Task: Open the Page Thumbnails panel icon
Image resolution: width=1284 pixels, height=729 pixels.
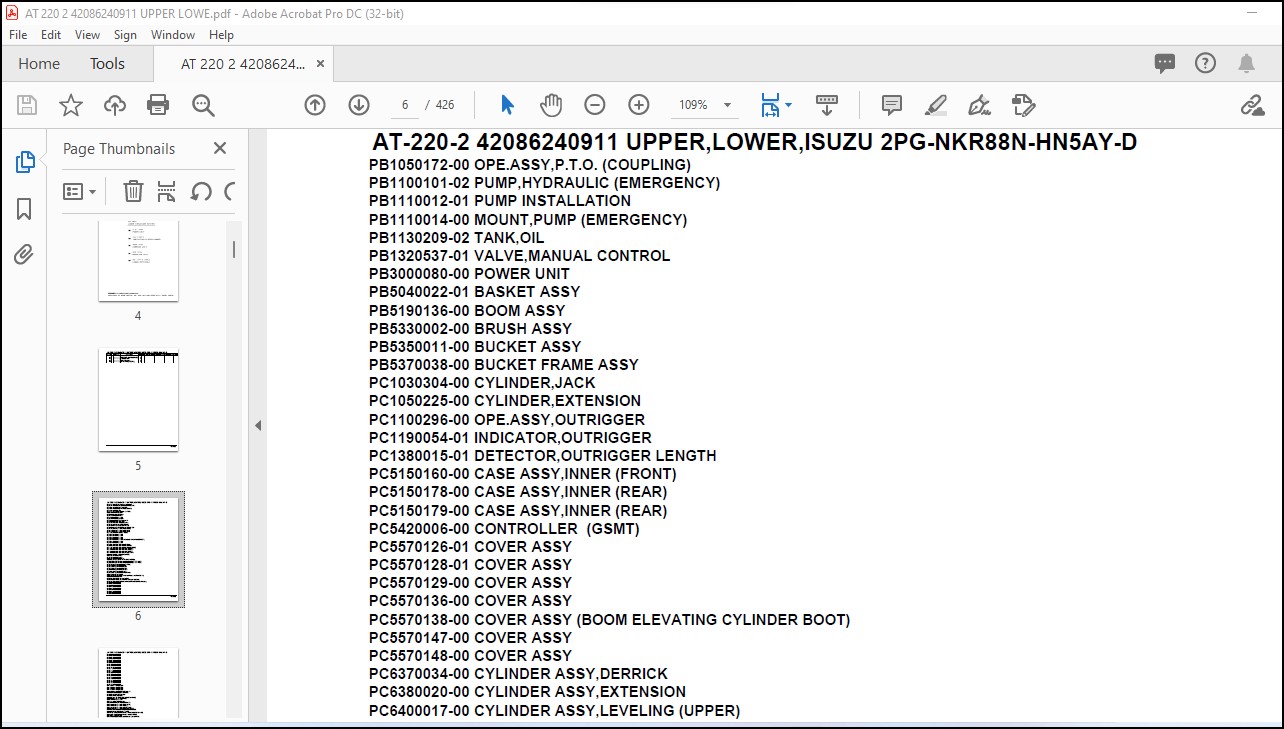Action: pos(25,162)
